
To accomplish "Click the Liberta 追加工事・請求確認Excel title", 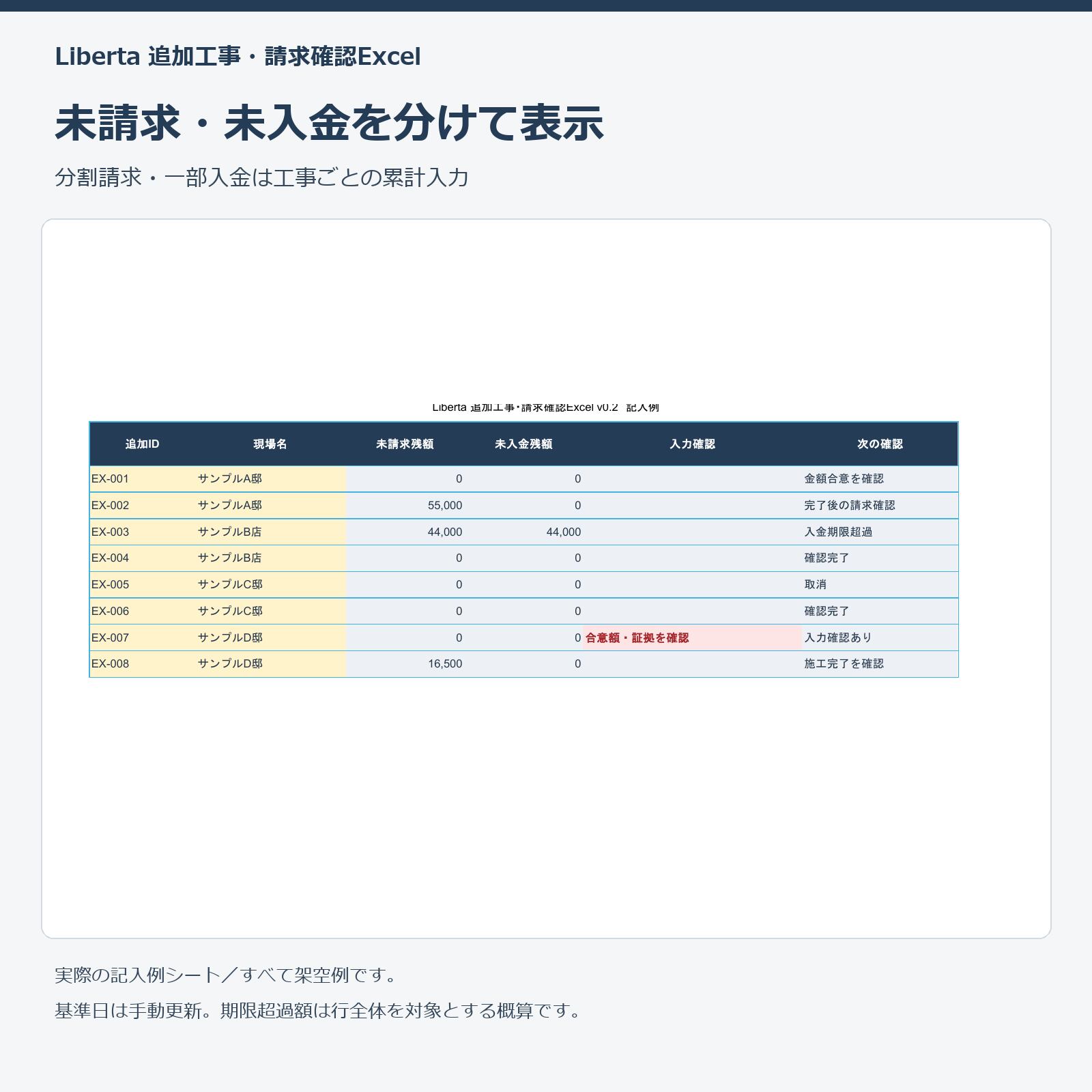I will click(x=238, y=57).
